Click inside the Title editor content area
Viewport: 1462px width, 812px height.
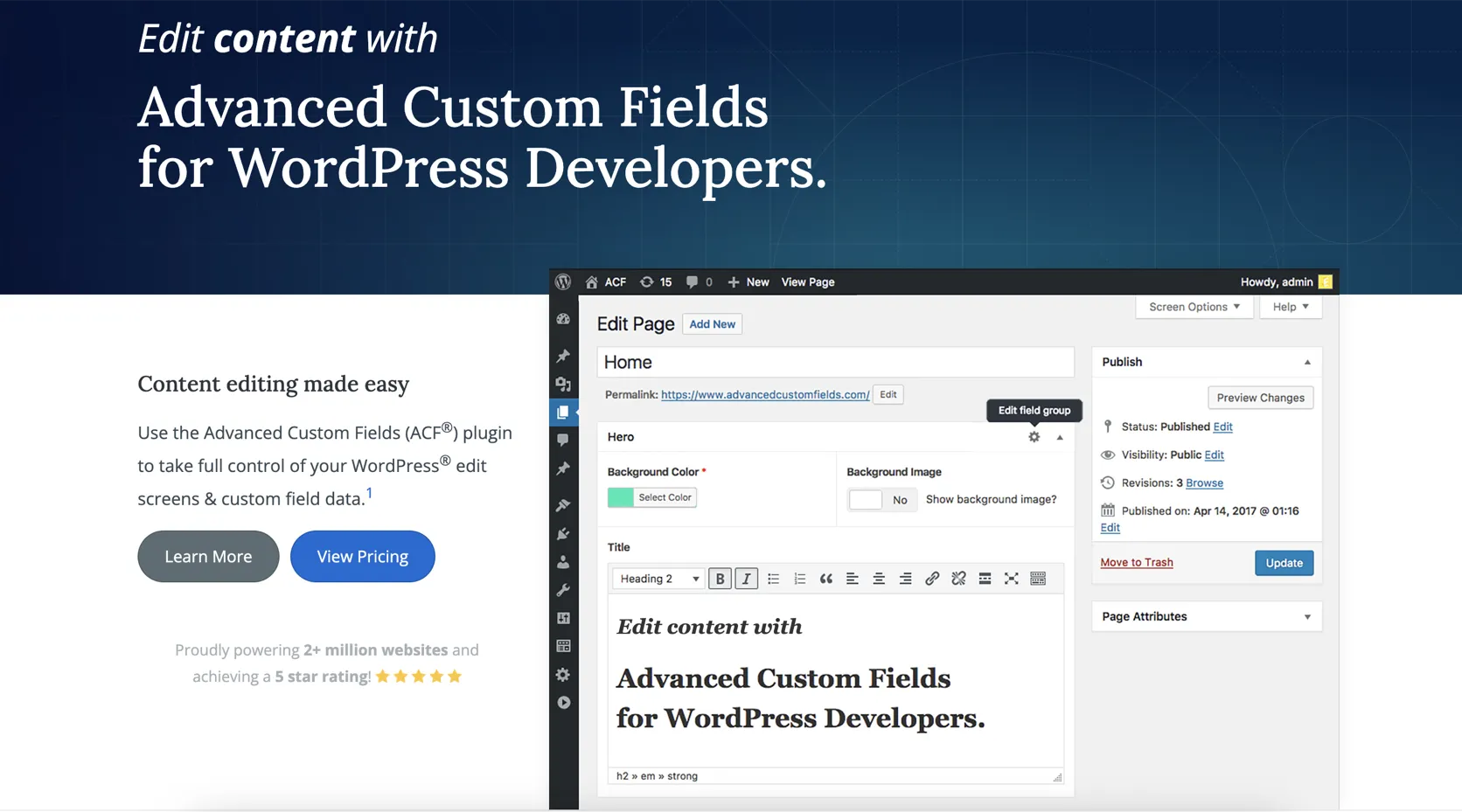point(835,681)
